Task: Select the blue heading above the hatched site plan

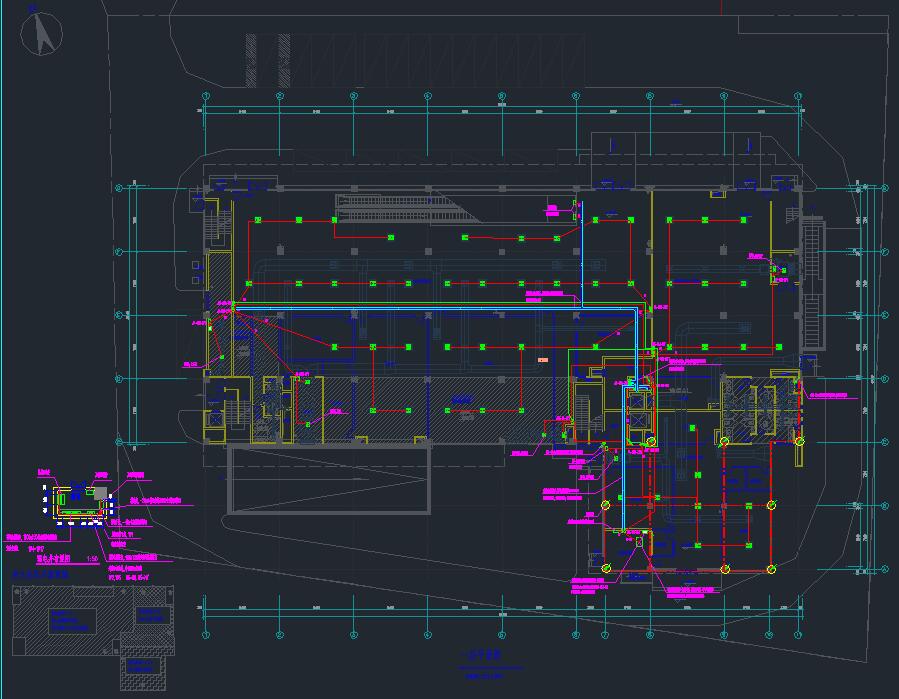Action: 40,576
